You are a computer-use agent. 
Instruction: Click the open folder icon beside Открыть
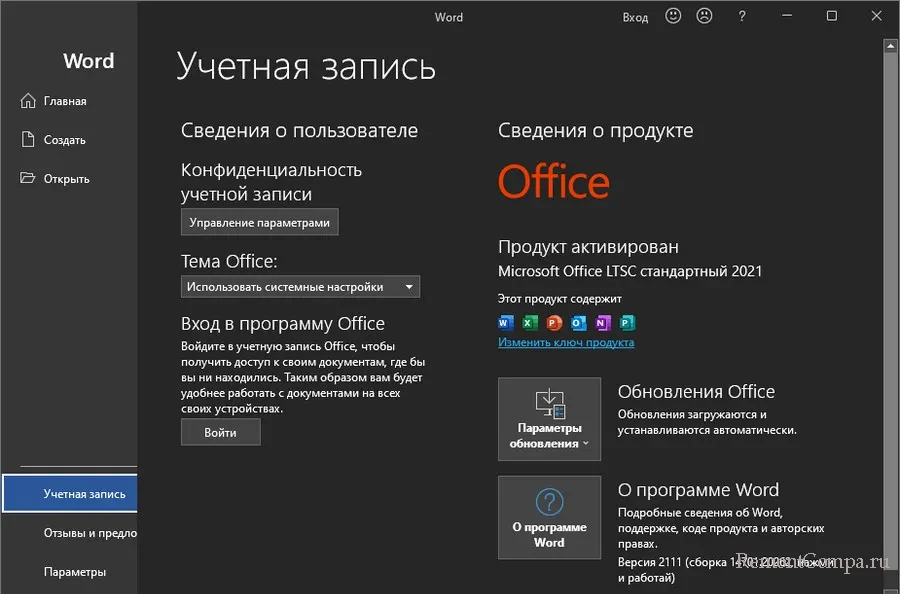point(28,178)
